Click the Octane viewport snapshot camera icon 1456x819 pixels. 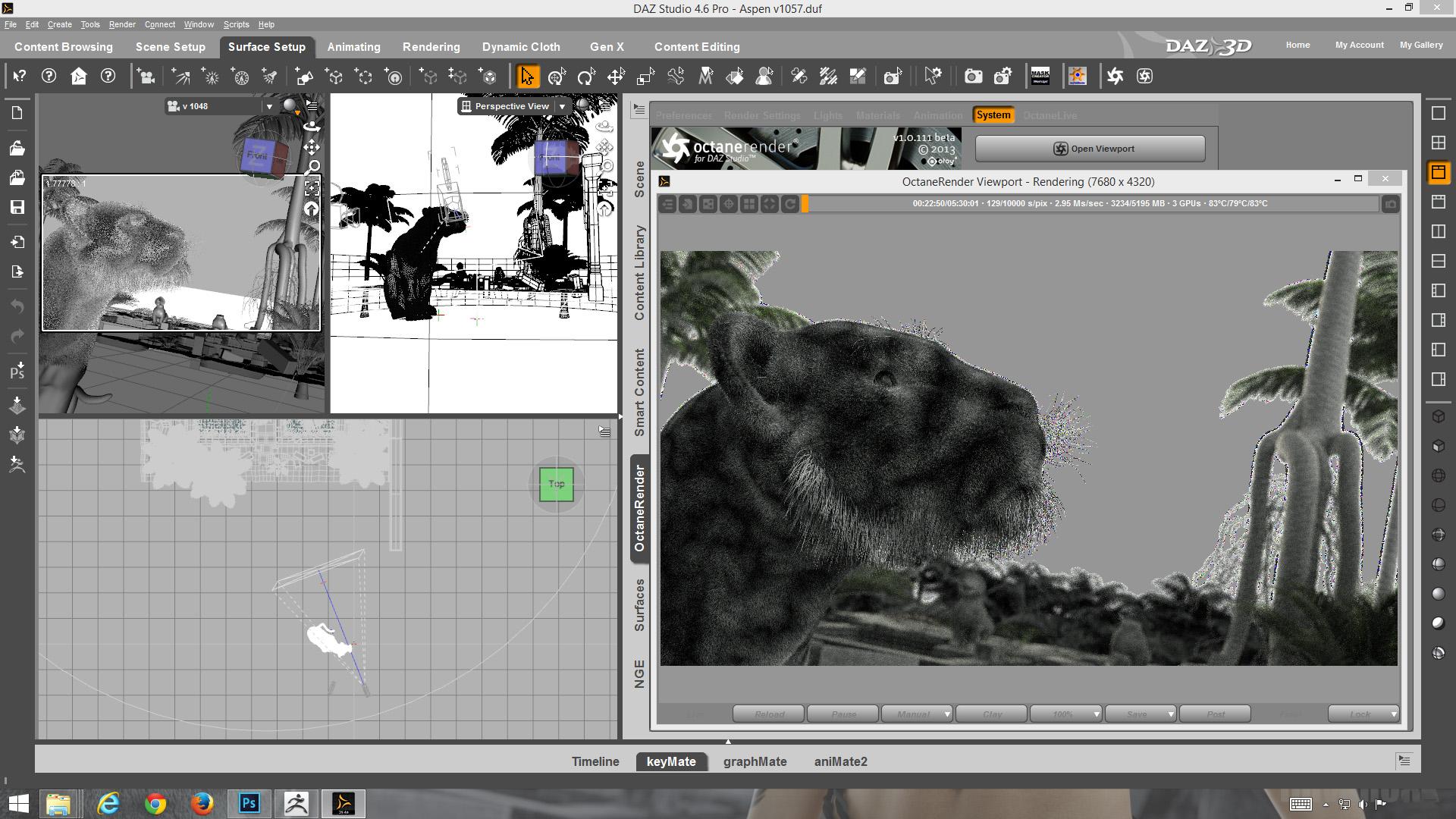pos(1390,204)
